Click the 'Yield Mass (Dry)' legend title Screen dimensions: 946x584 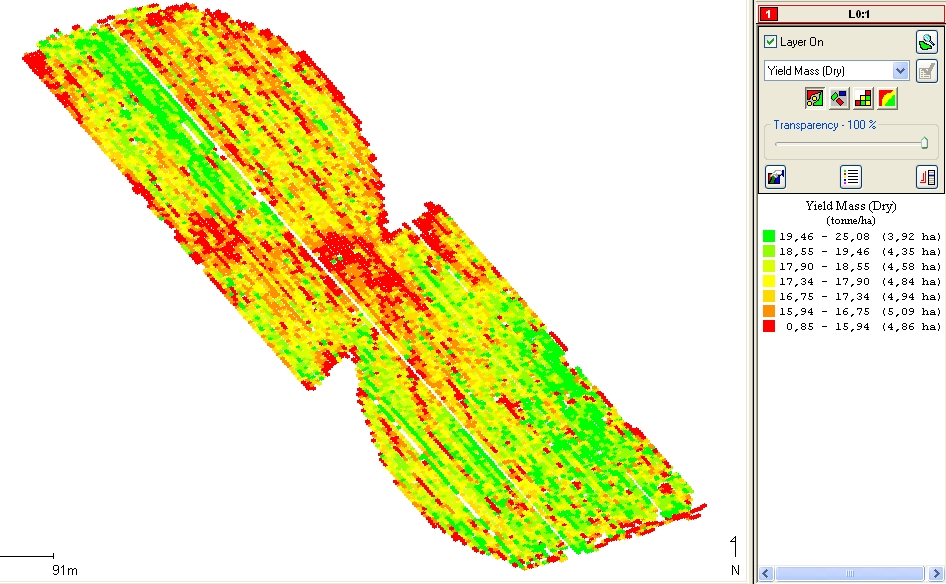pos(851,206)
